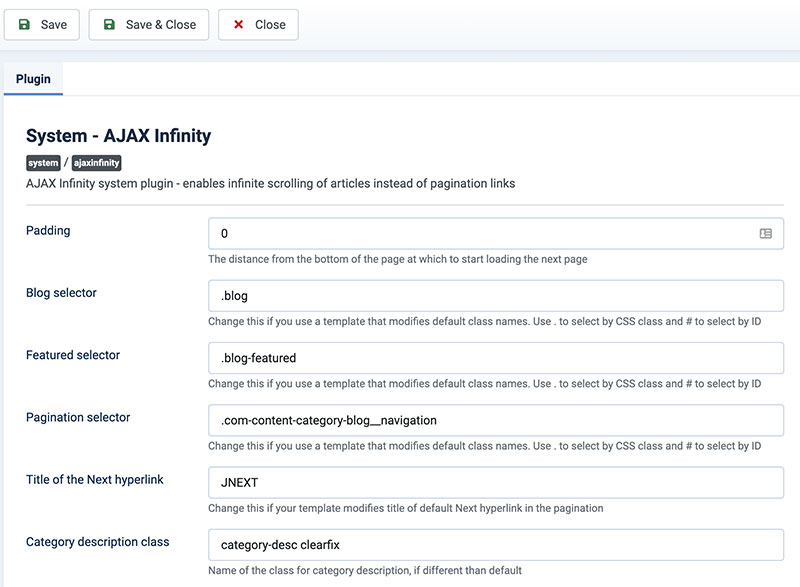Switch to the Plugin tab

point(33,79)
